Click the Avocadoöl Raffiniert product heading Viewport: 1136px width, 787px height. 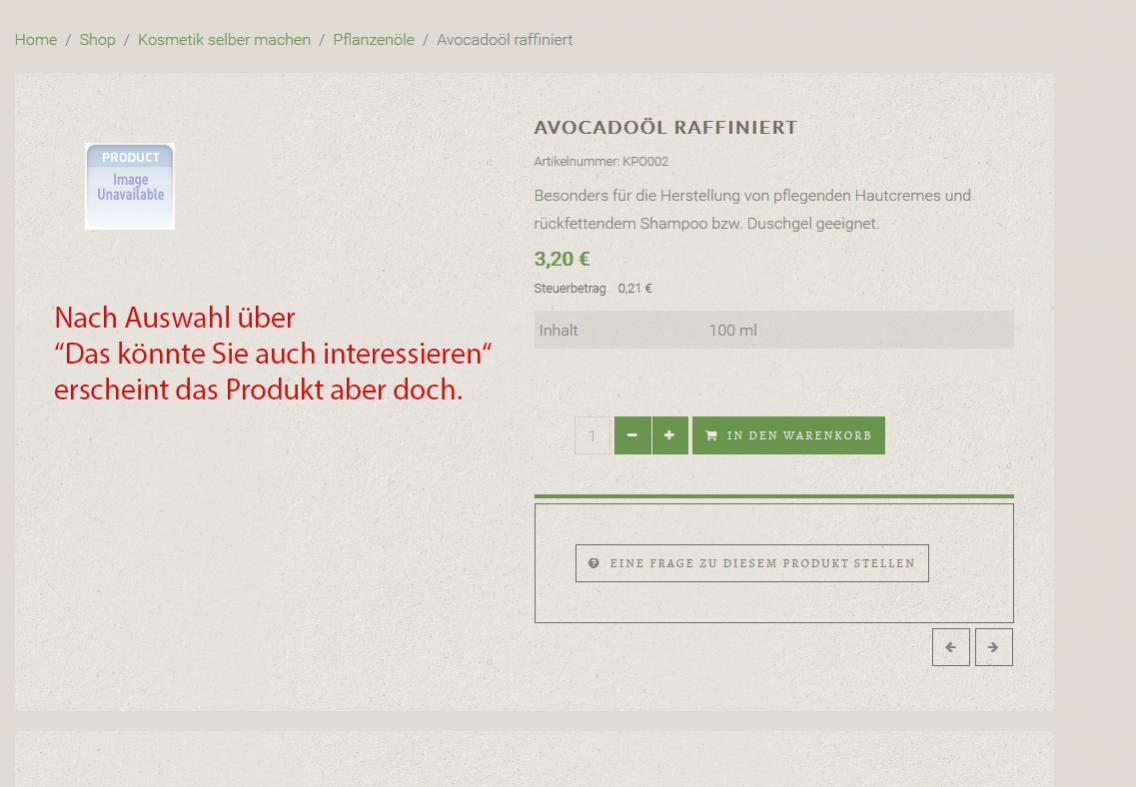coord(665,128)
